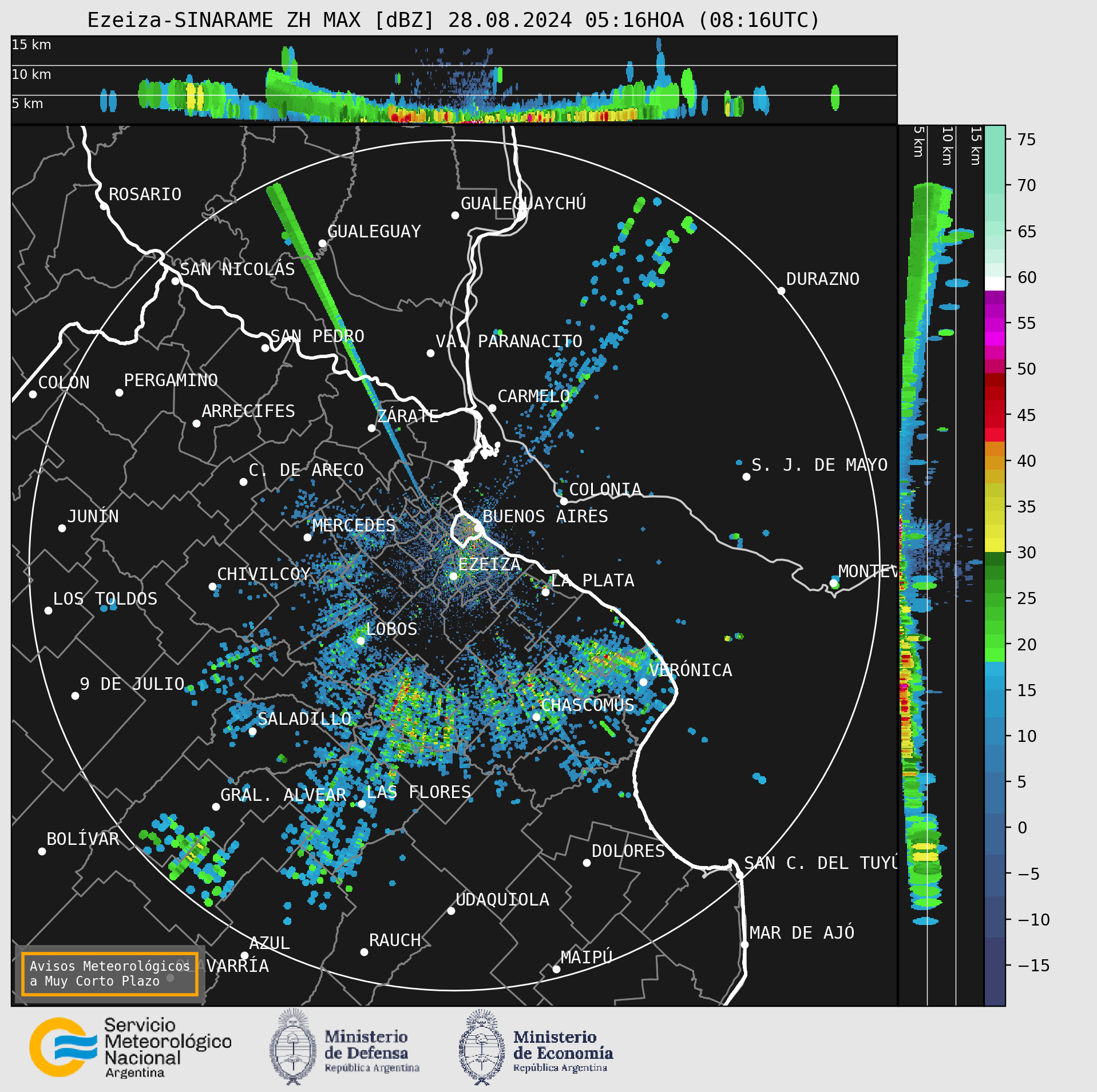Click the 9 DE JULIO map label
1097x1092 pixels.
pyautogui.click(x=132, y=684)
